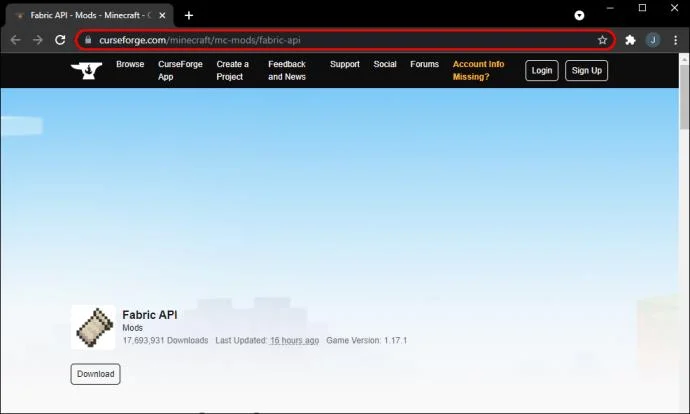Close the Fabric API tab
The height and width of the screenshot is (414, 690).
click(162, 15)
